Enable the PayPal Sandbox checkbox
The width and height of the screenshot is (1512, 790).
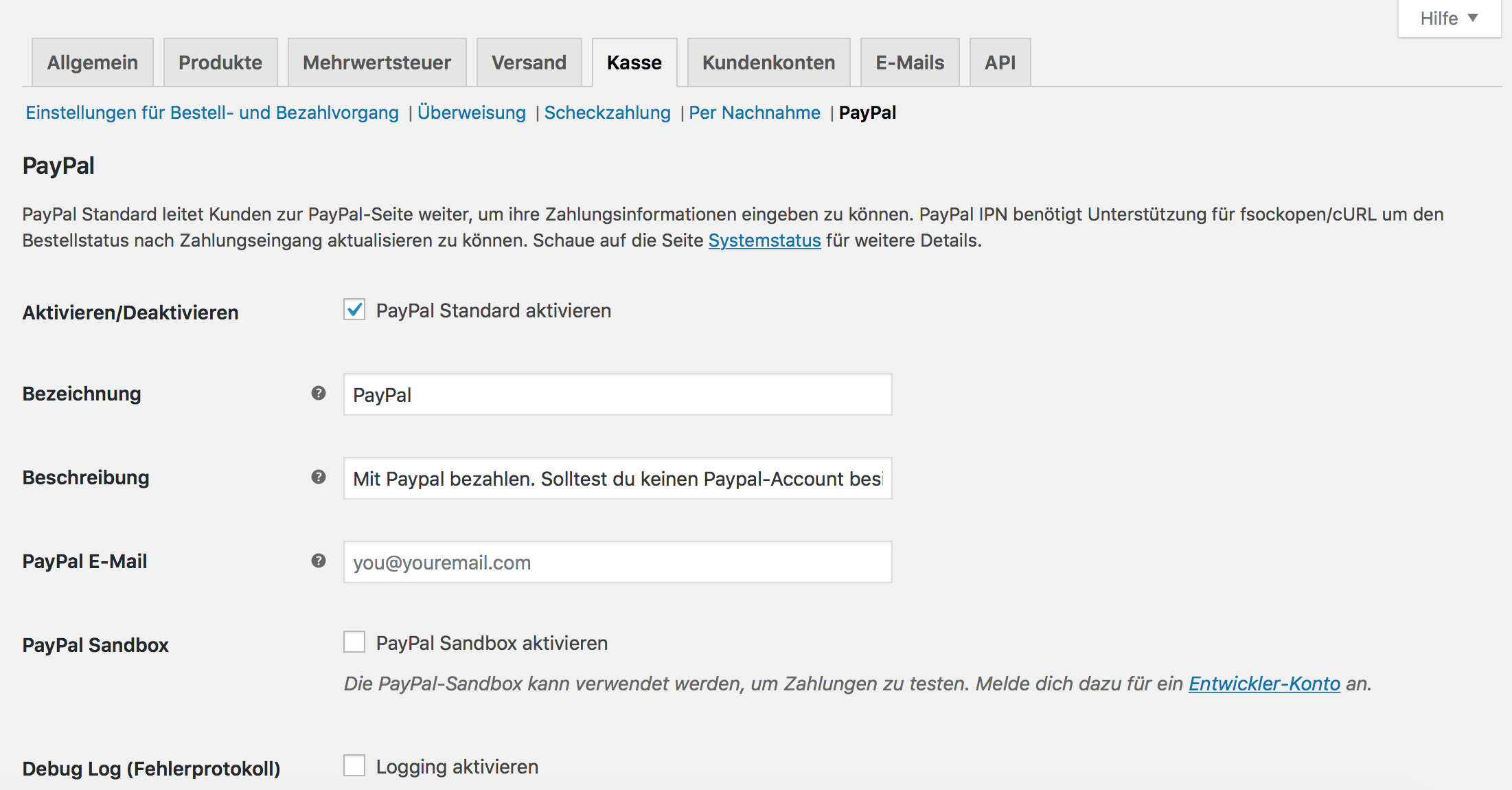(x=354, y=642)
